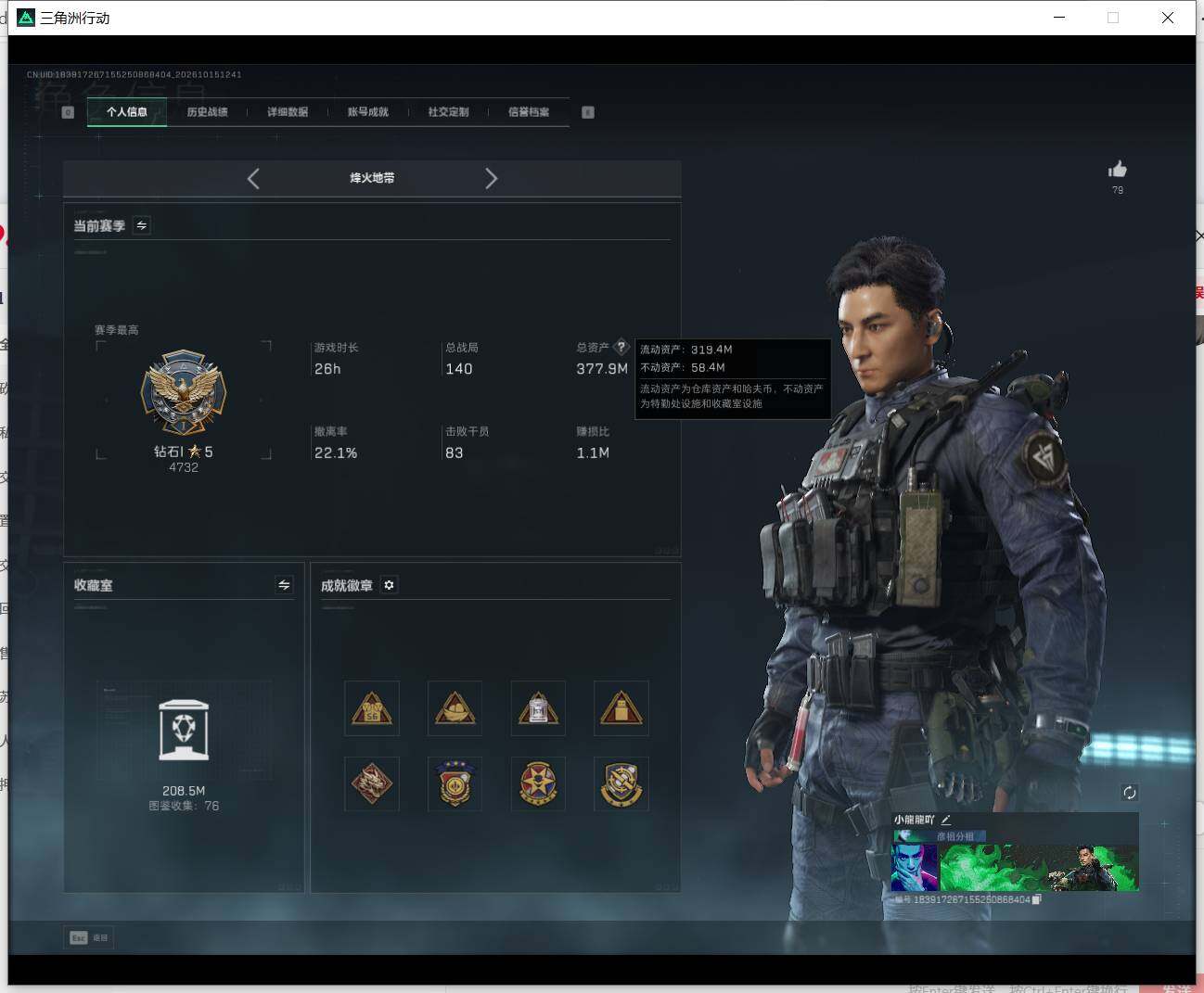Click the S6 triangle achievement badge
This screenshot has height=993, width=1204.
click(372, 708)
